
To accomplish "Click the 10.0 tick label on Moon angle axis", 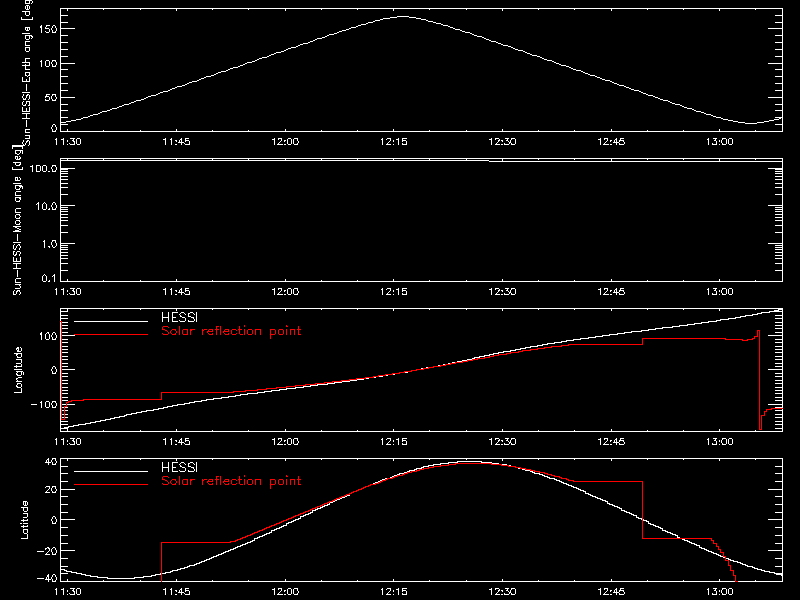I will pyautogui.click(x=46, y=206).
